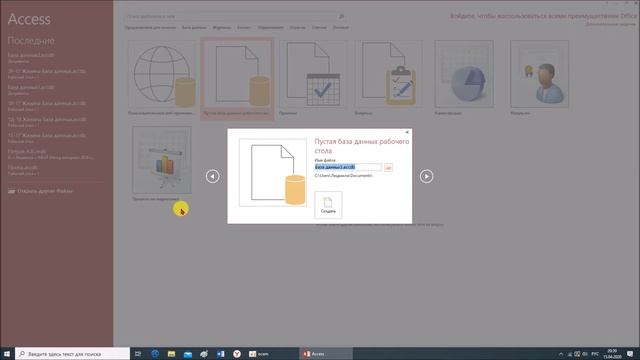Select the blank desktop database template tile
640x360 pixels.
[x=237, y=79]
